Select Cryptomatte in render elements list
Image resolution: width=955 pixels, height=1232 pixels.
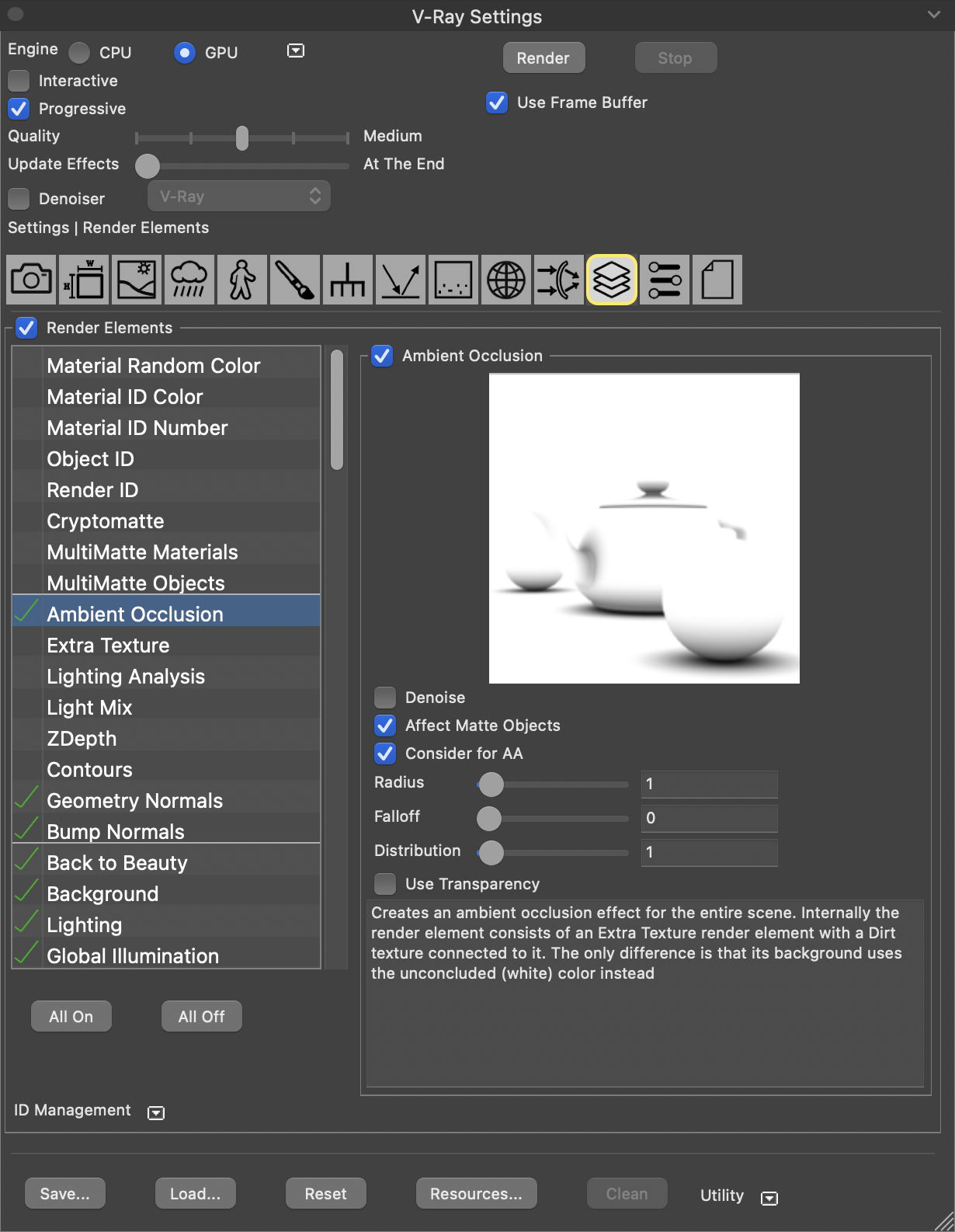(x=106, y=521)
